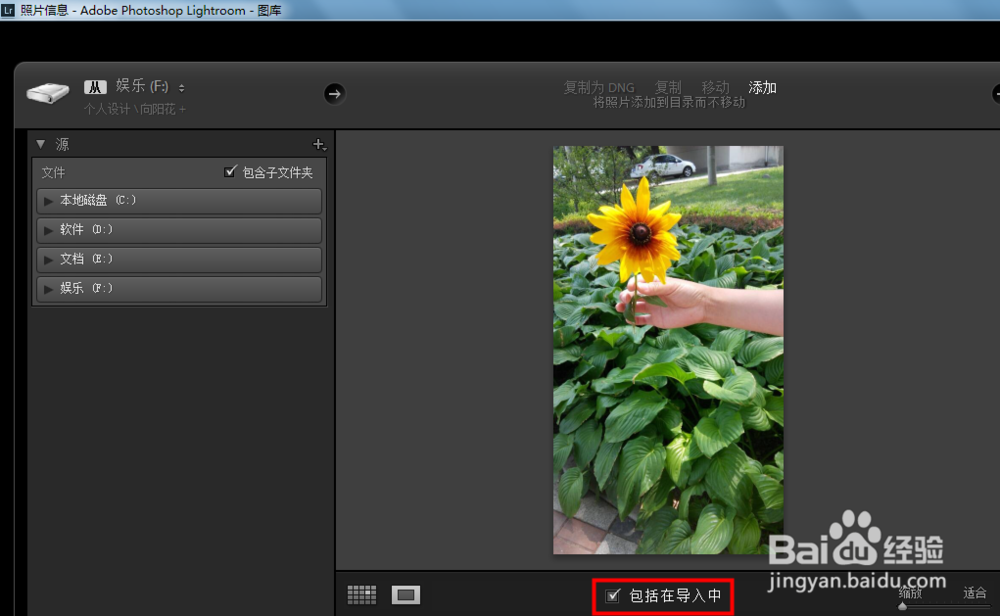Click the Lightroom Lr app icon in title bar
Image resolution: width=1000 pixels, height=616 pixels.
click(7, 10)
